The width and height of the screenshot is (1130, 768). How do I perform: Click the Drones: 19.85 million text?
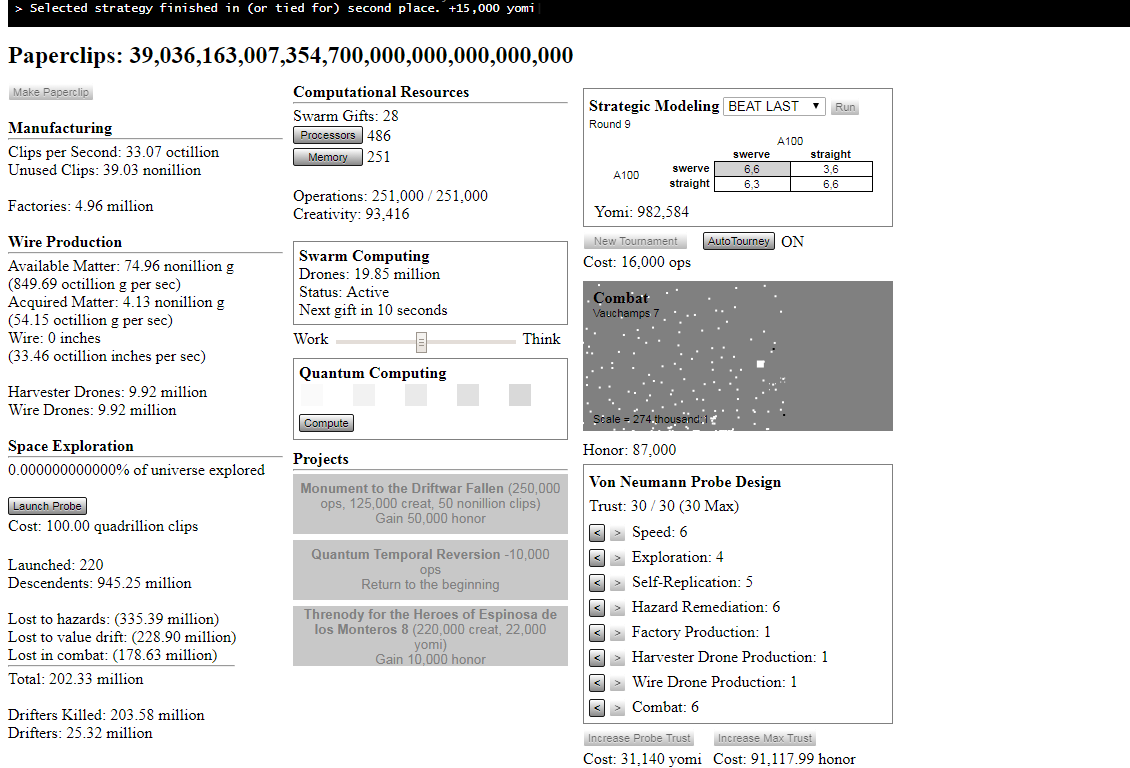[370, 274]
